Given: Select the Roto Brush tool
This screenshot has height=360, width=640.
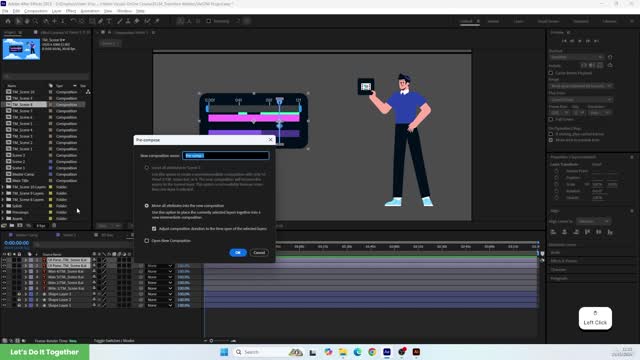Looking at the screenshot, I should (147, 21).
